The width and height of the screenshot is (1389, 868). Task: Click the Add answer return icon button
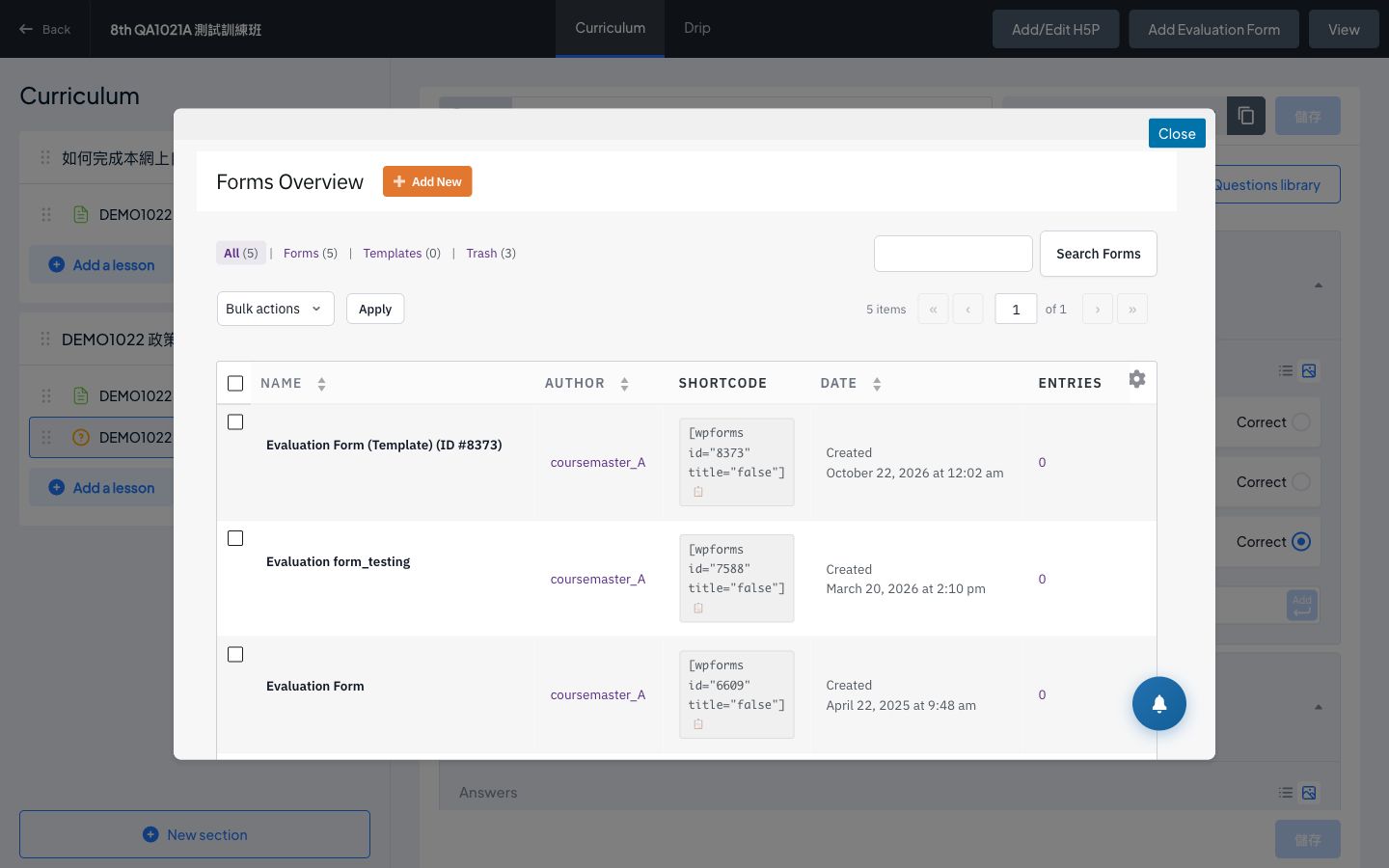click(x=1302, y=606)
